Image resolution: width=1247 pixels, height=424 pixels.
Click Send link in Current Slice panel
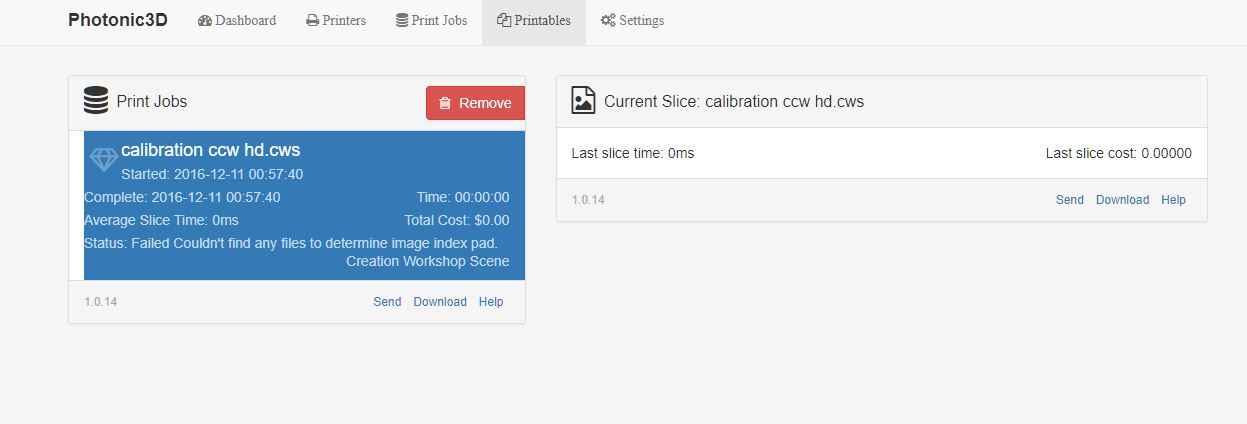click(1070, 200)
